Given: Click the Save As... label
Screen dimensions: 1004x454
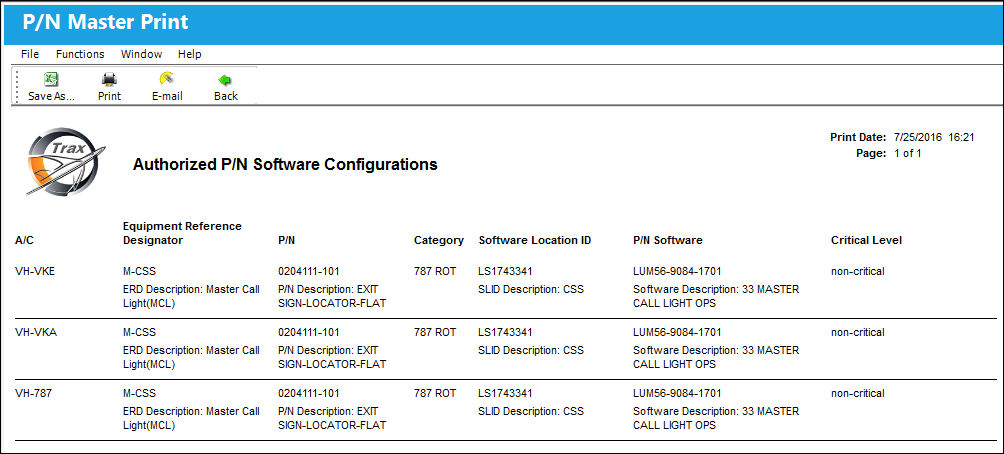Looking at the screenshot, I should [x=51, y=96].
